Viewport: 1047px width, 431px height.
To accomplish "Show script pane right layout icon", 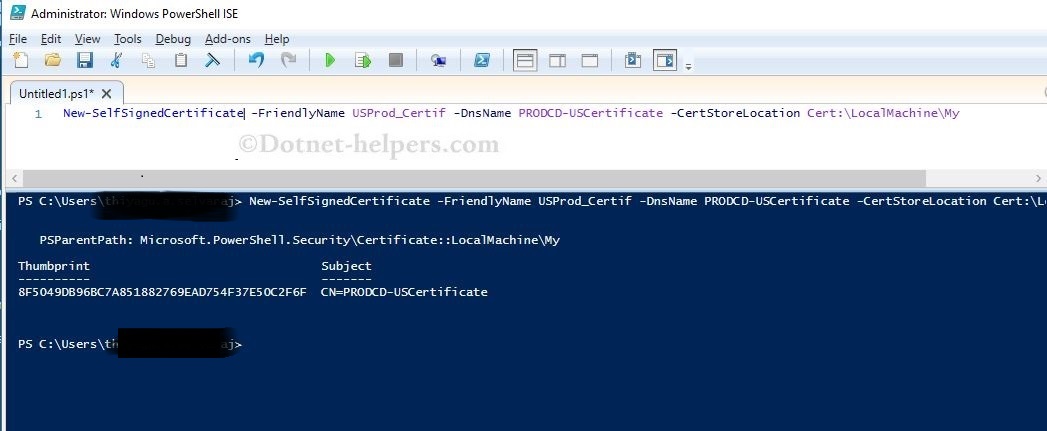I will [x=558, y=61].
